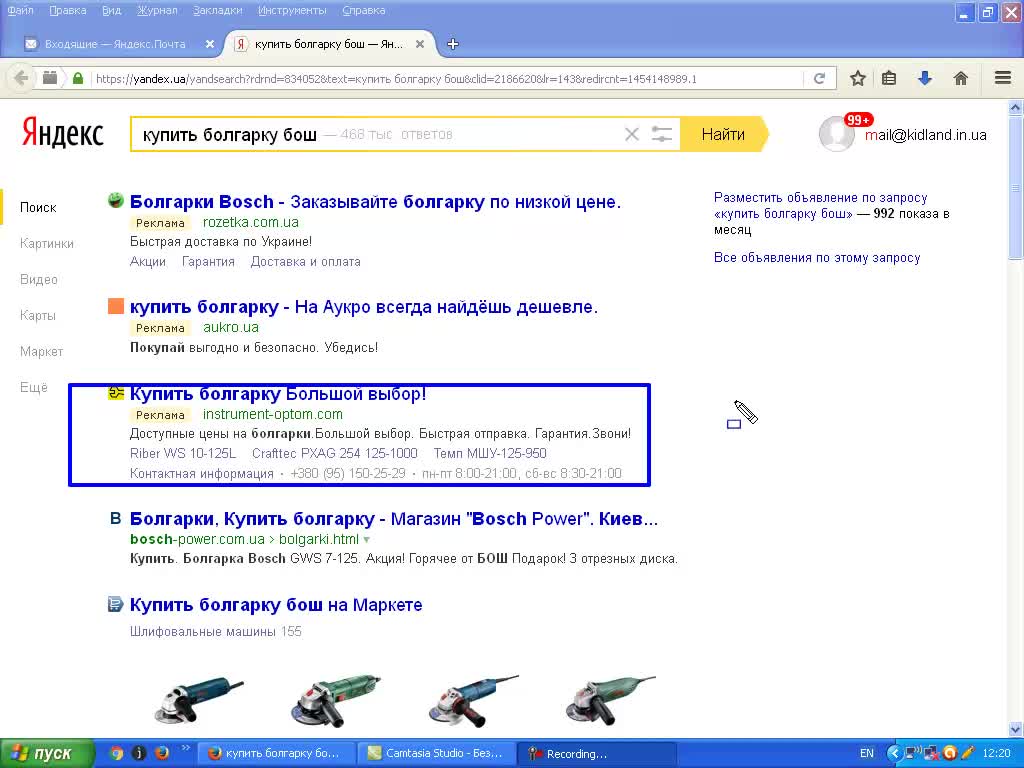Open the Firefox hamburger menu

click(1003, 78)
